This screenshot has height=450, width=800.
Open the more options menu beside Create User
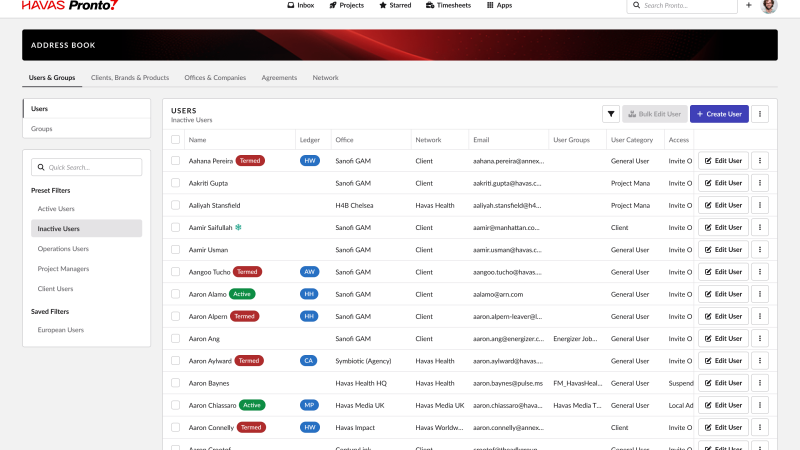pyautogui.click(x=760, y=114)
